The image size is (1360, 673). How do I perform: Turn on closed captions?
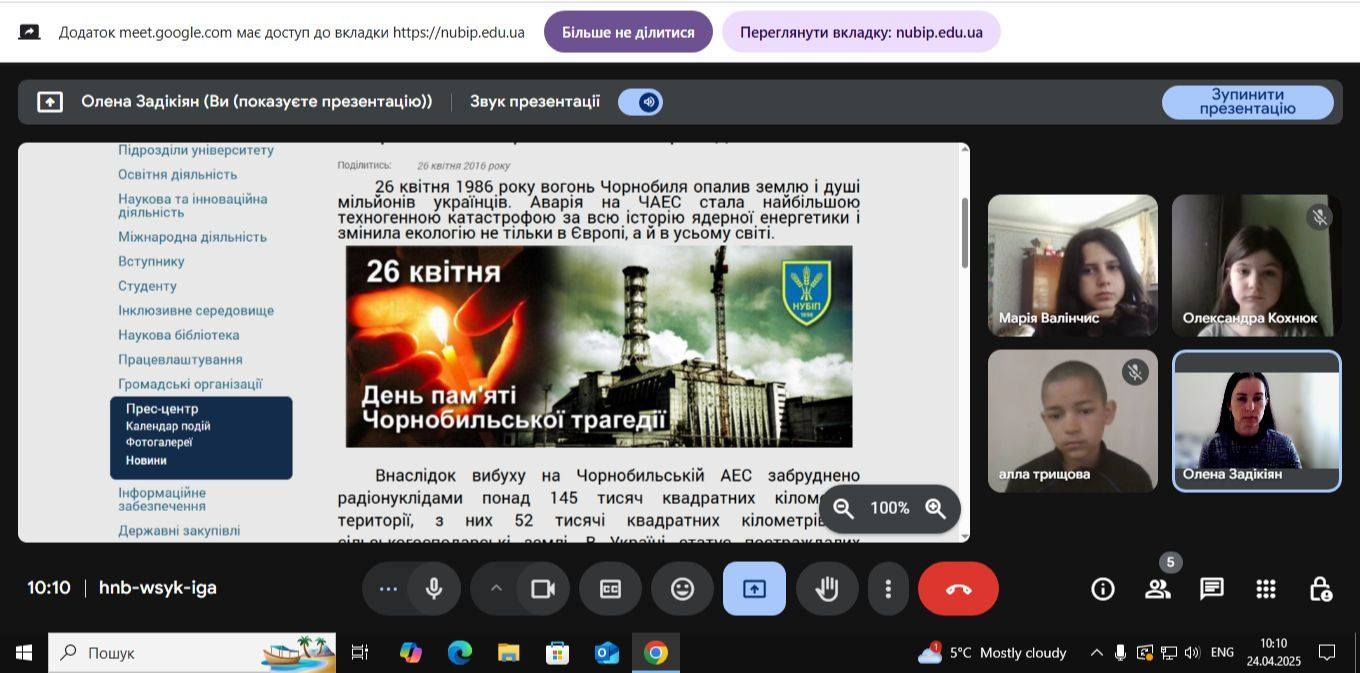tap(610, 589)
